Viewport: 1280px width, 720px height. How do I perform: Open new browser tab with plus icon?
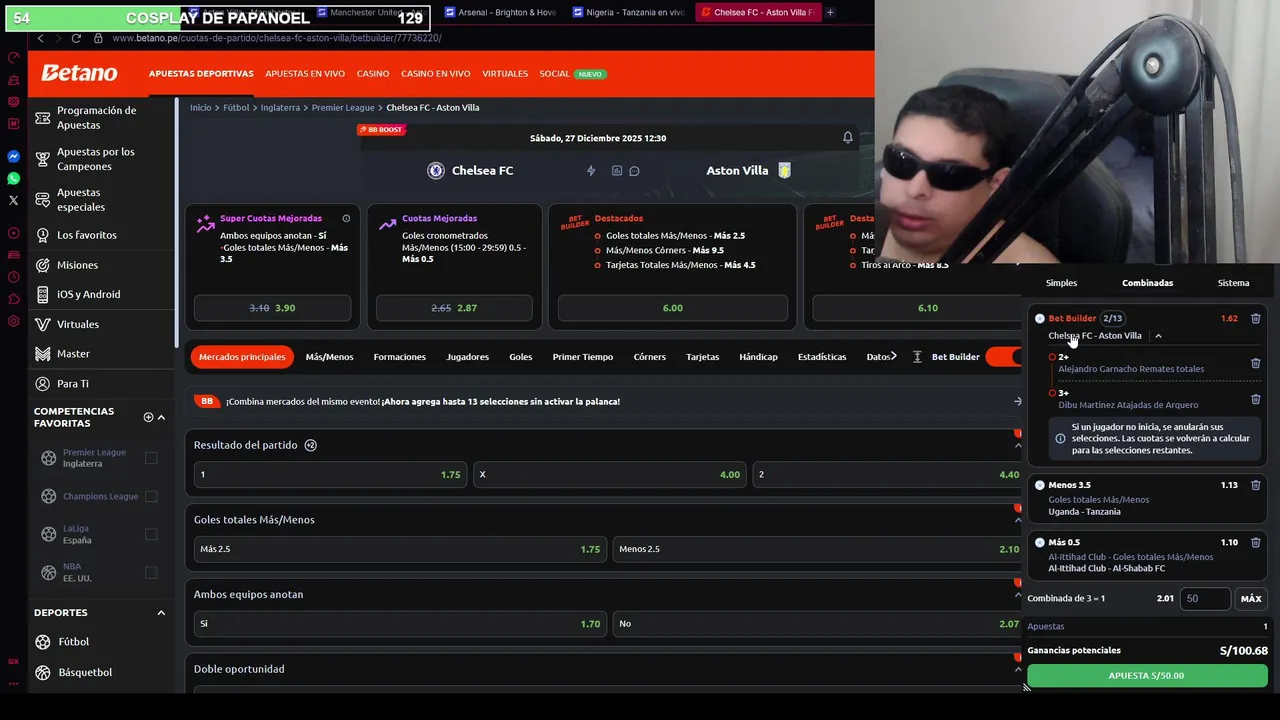830,12
